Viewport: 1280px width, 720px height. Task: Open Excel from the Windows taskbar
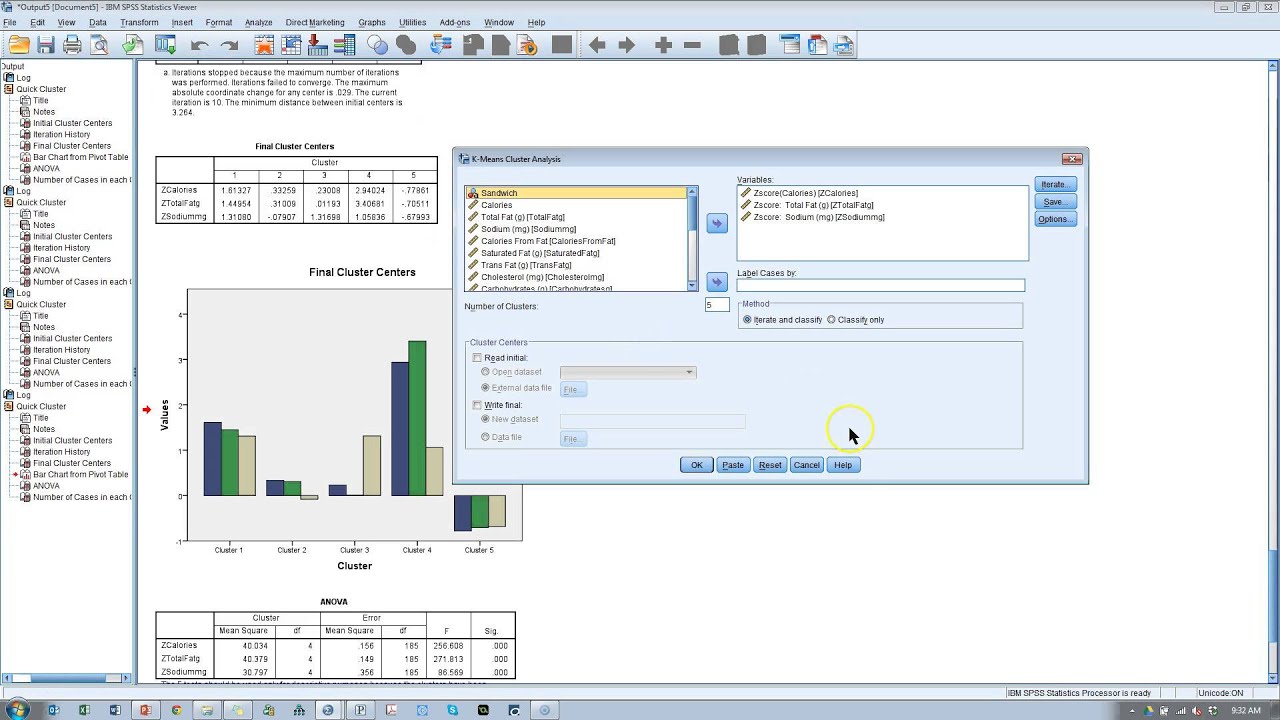tap(84, 710)
